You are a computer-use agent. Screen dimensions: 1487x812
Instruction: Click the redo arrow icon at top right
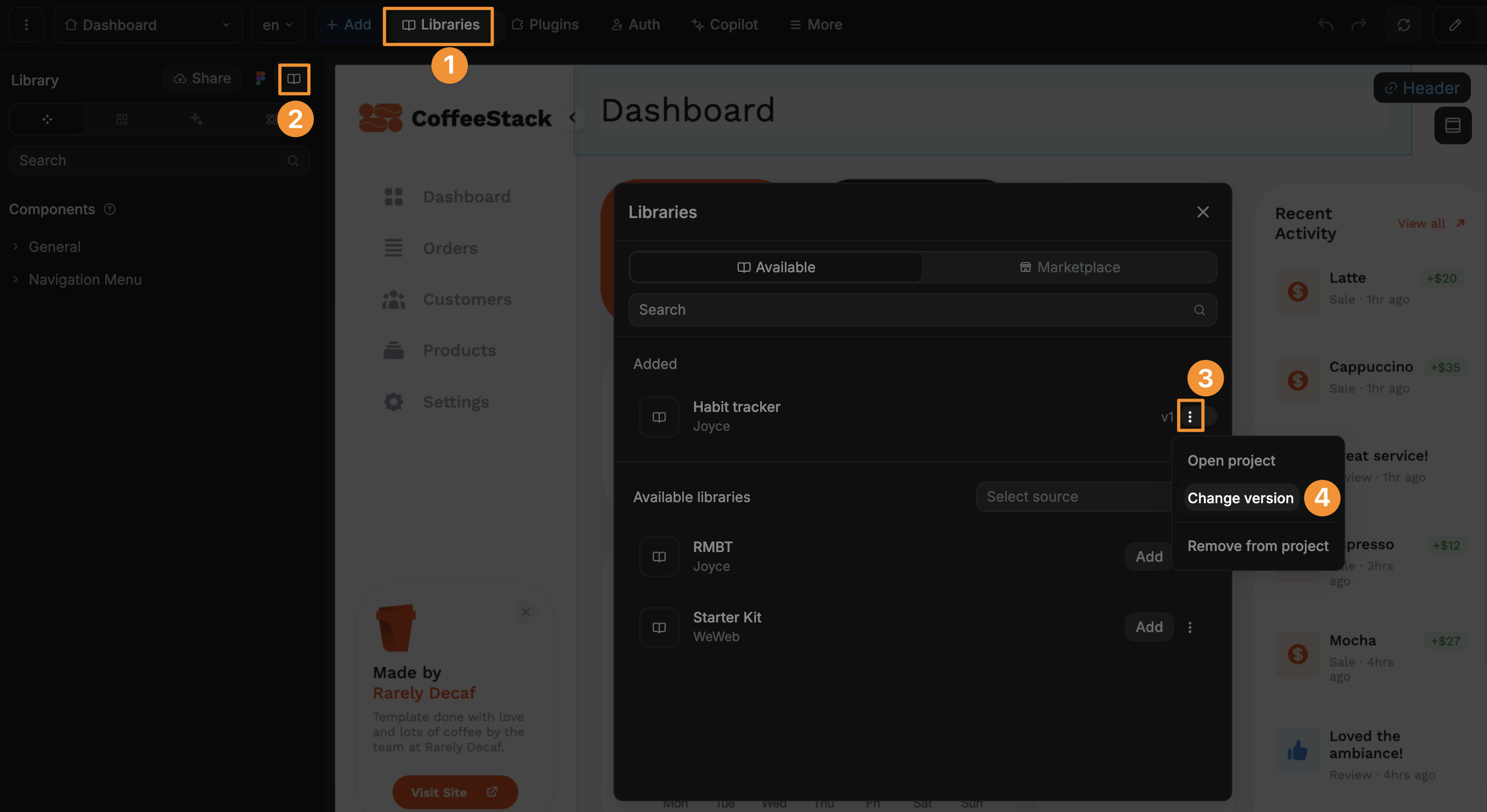point(1358,24)
